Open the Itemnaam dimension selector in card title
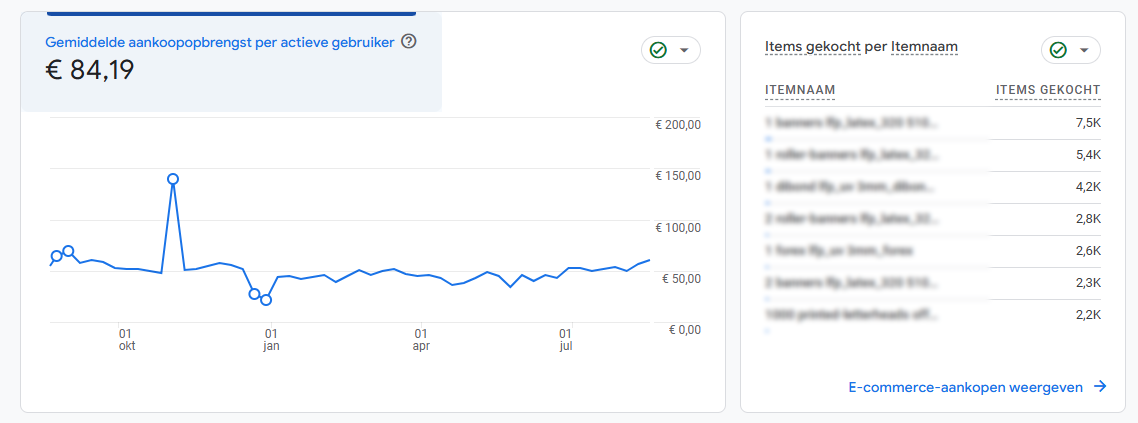1138x423 pixels. [x=924, y=47]
